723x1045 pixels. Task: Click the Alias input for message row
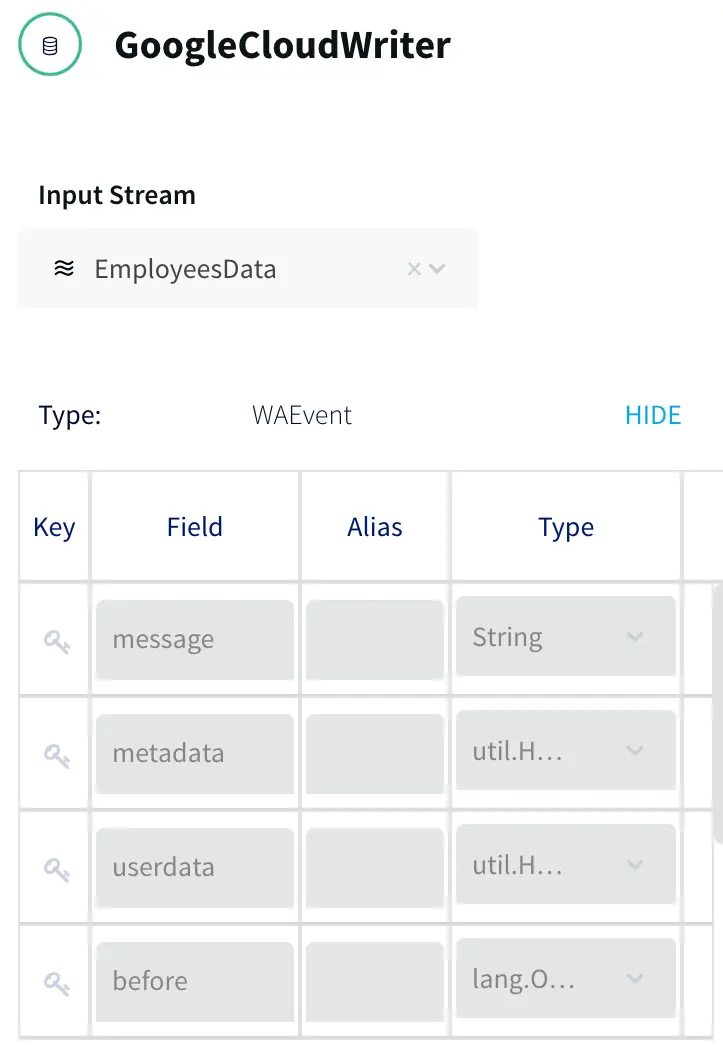[375, 640]
